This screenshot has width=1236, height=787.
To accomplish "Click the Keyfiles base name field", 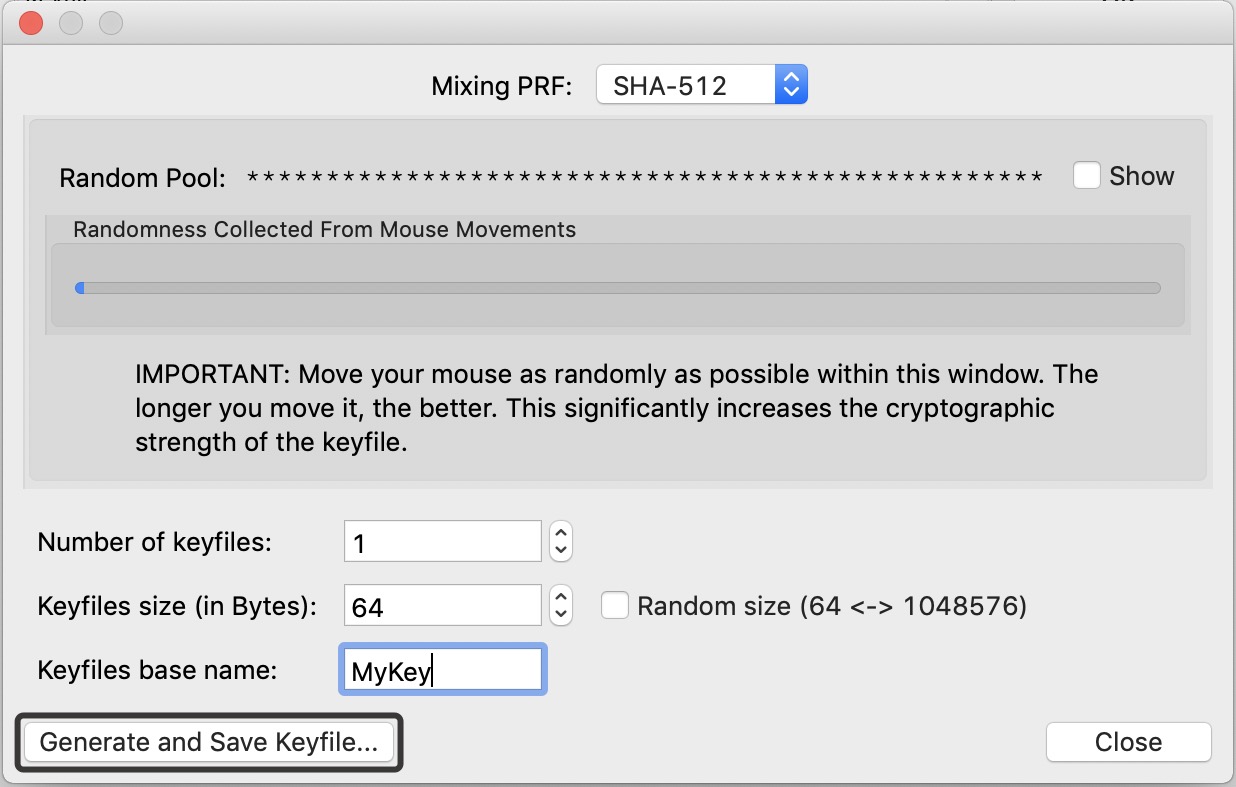I will (x=442, y=670).
